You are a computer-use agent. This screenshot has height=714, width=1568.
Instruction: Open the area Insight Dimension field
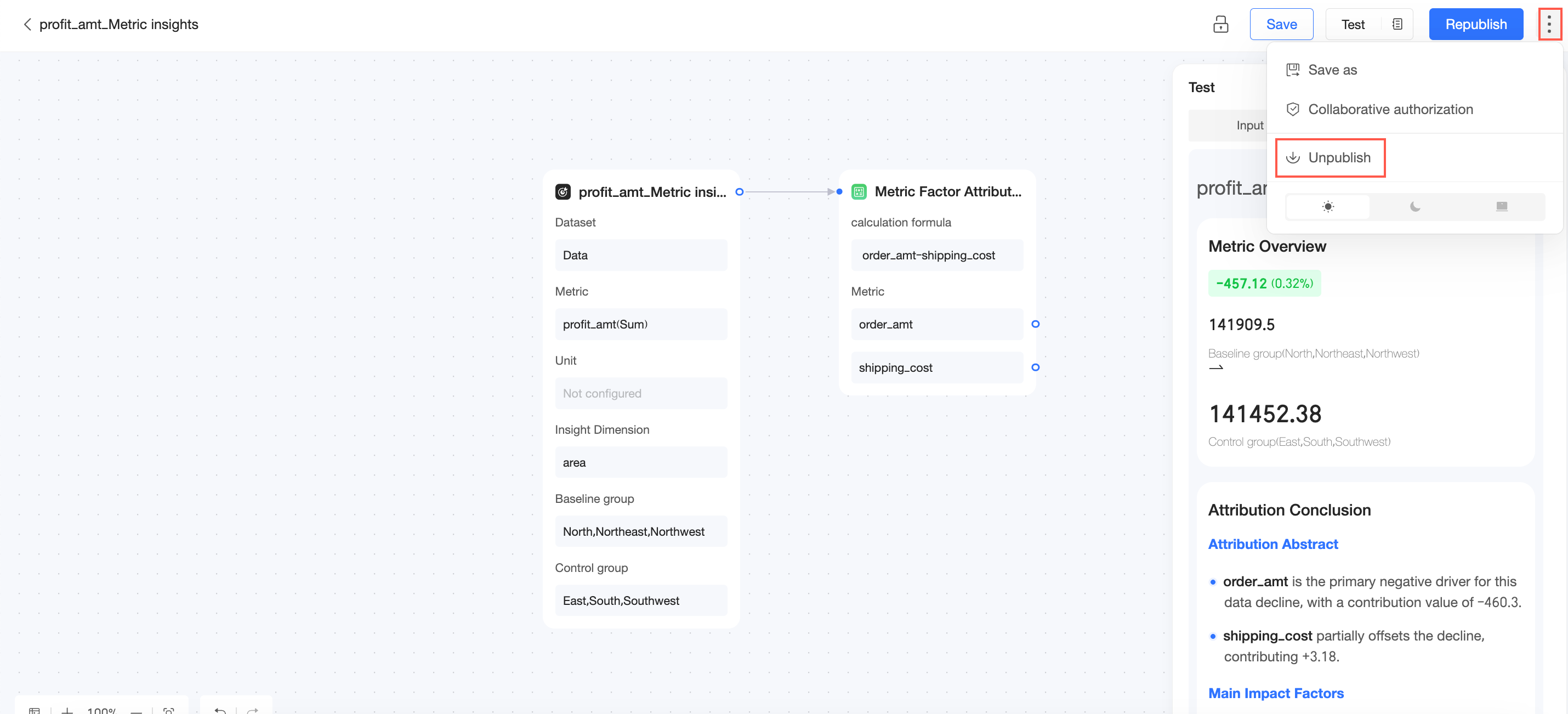(x=640, y=463)
